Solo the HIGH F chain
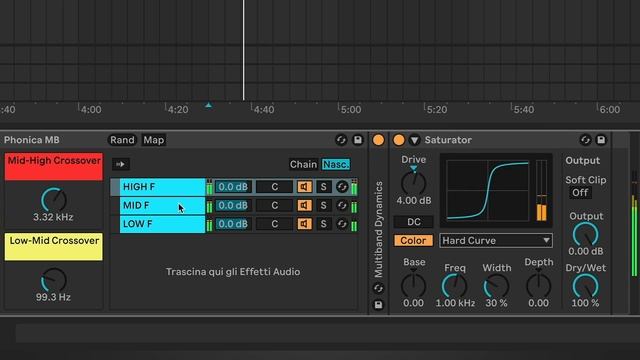This screenshot has height=360, width=640. coord(323,187)
